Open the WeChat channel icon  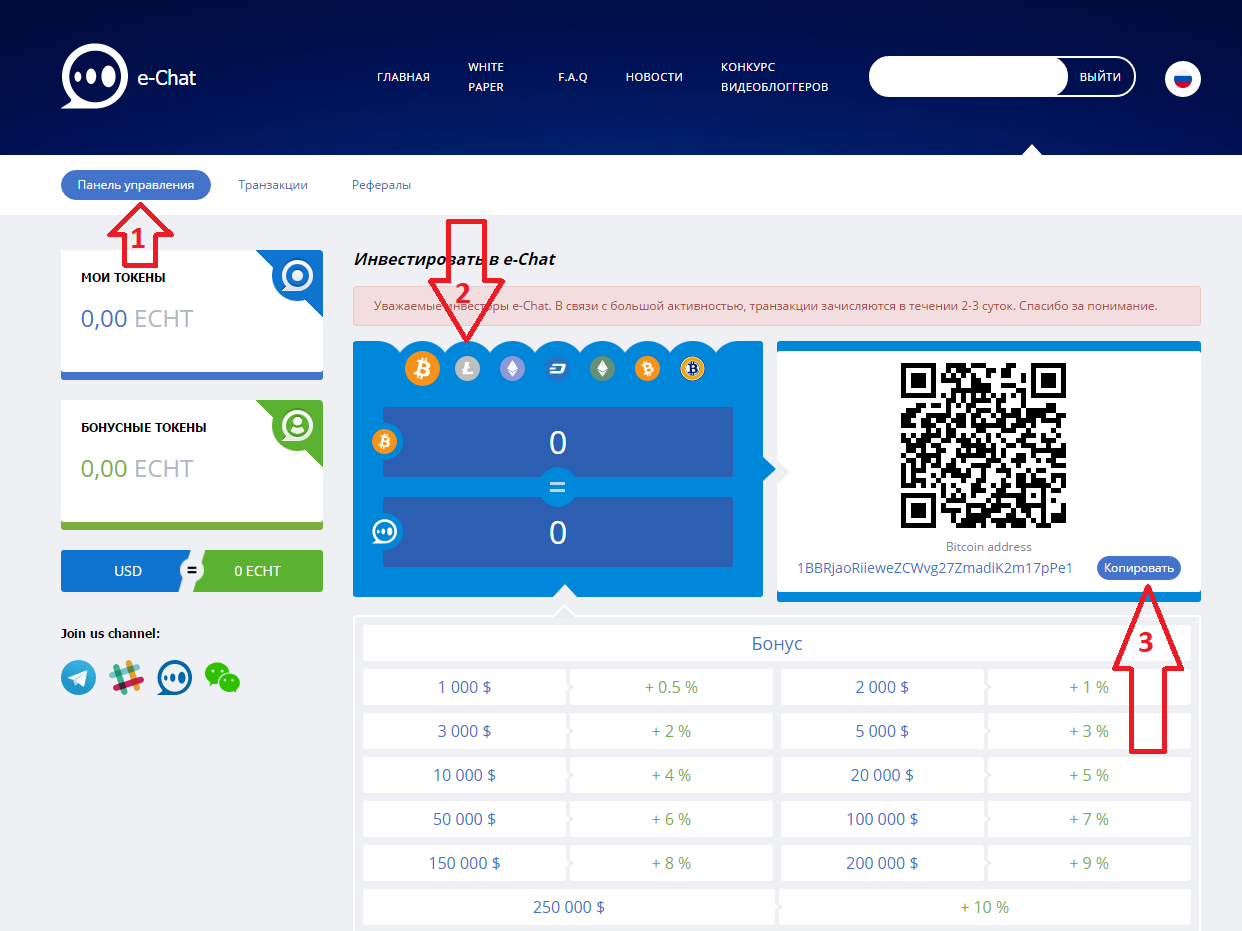[222, 677]
